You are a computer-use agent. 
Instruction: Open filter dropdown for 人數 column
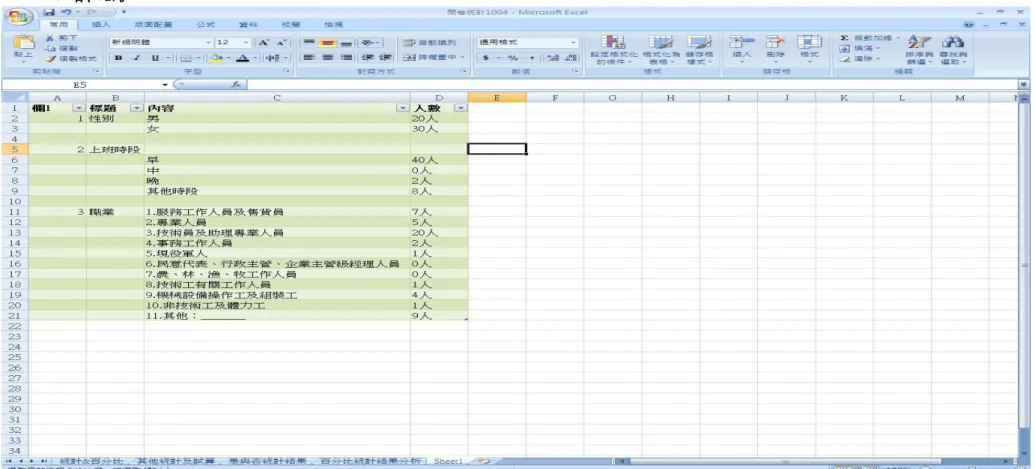(x=460, y=108)
